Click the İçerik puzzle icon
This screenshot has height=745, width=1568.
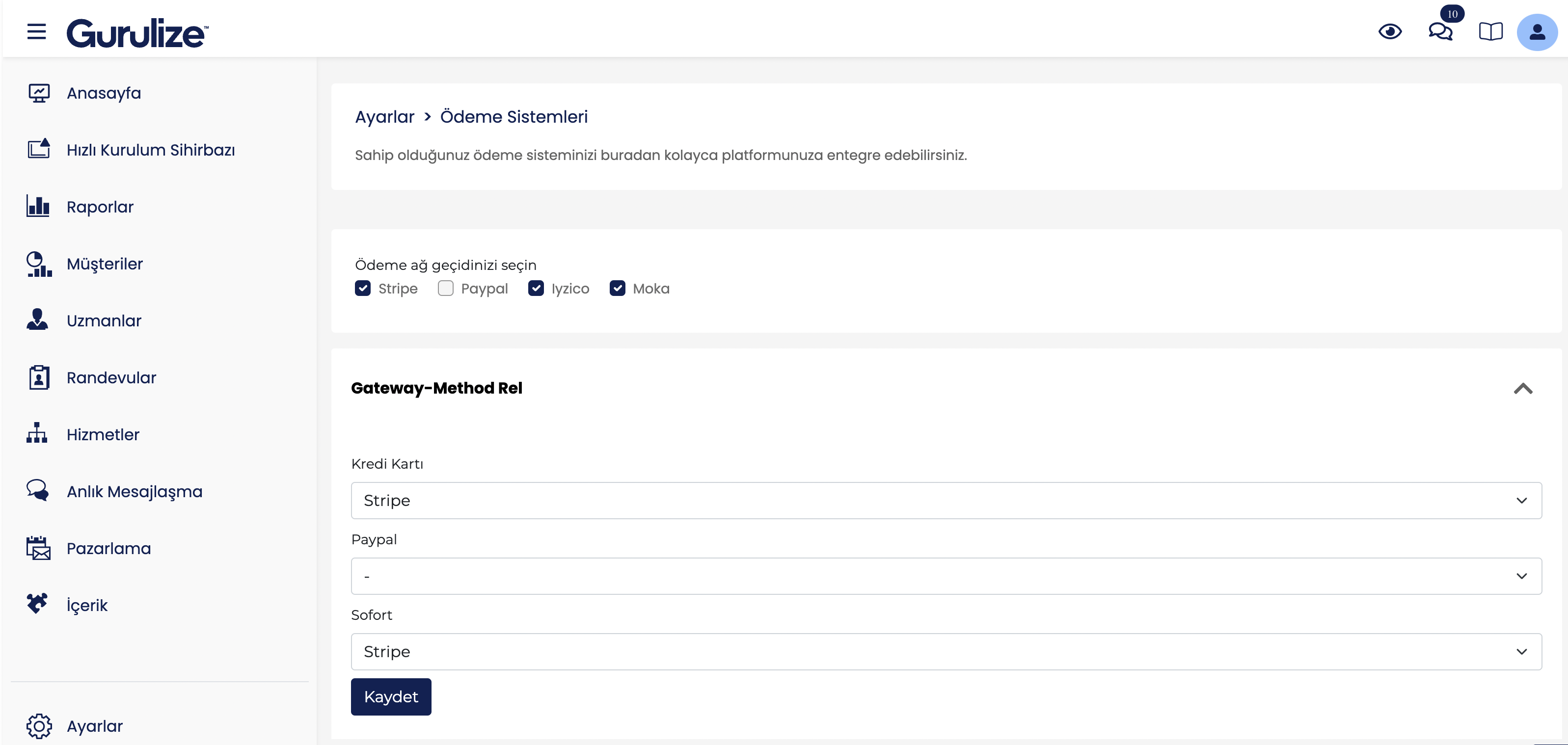point(37,604)
